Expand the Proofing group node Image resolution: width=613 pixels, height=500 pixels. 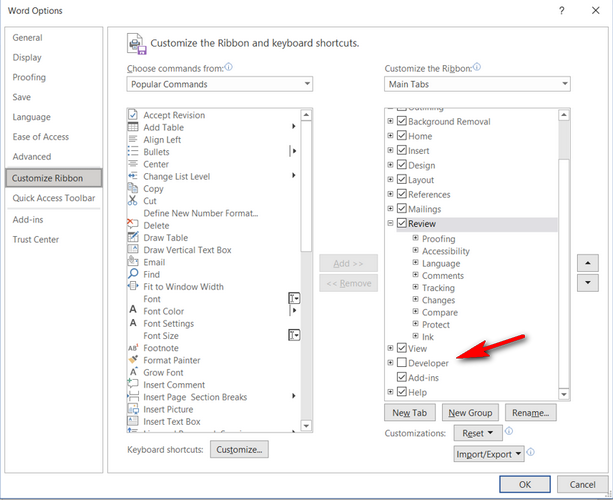click(416, 238)
